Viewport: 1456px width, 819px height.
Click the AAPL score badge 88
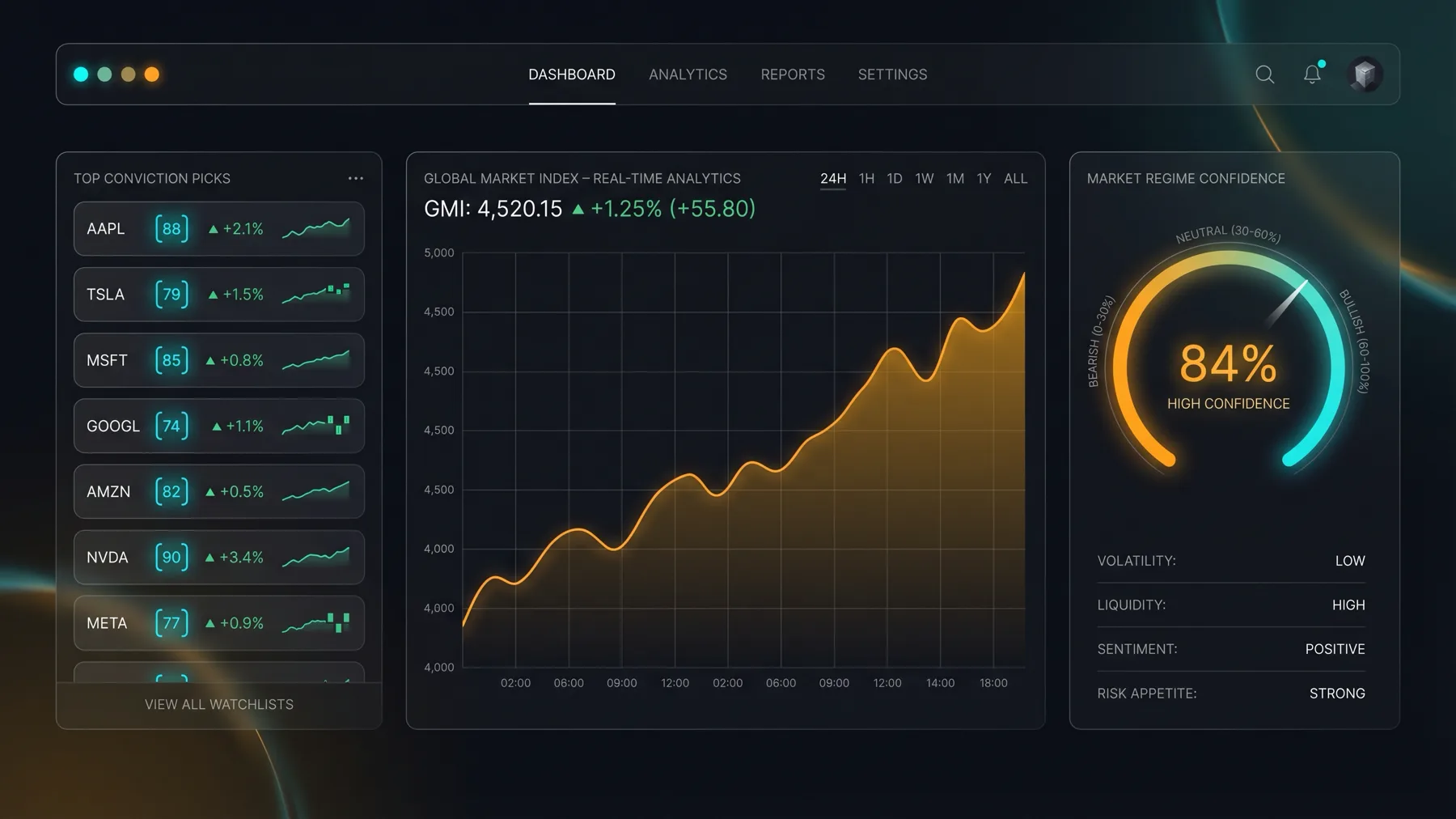(171, 228)
